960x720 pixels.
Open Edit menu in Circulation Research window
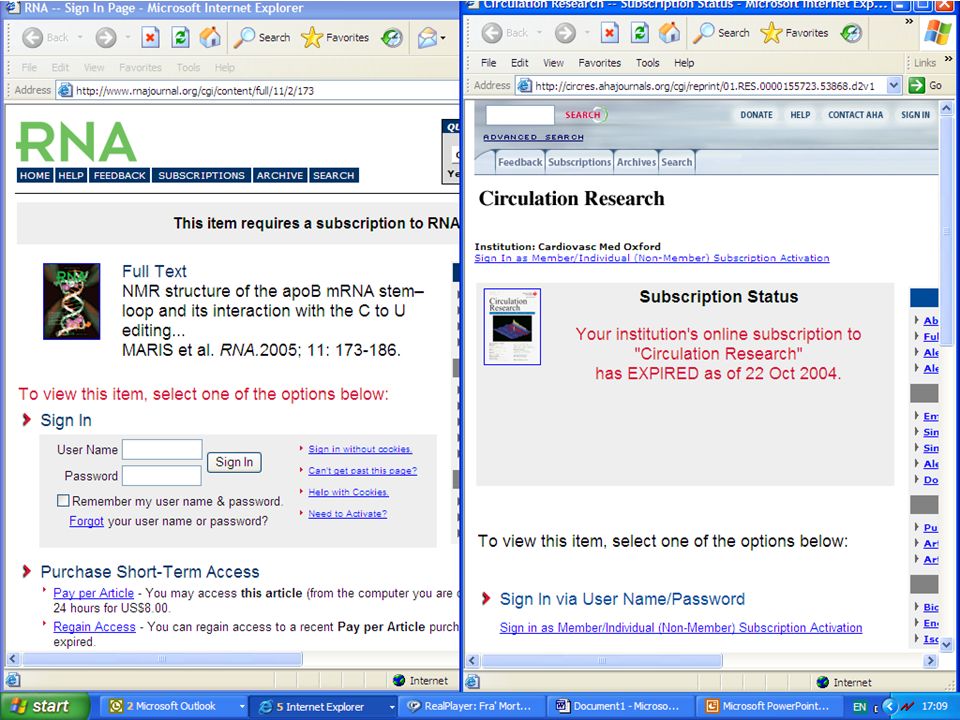click(519, 62)
